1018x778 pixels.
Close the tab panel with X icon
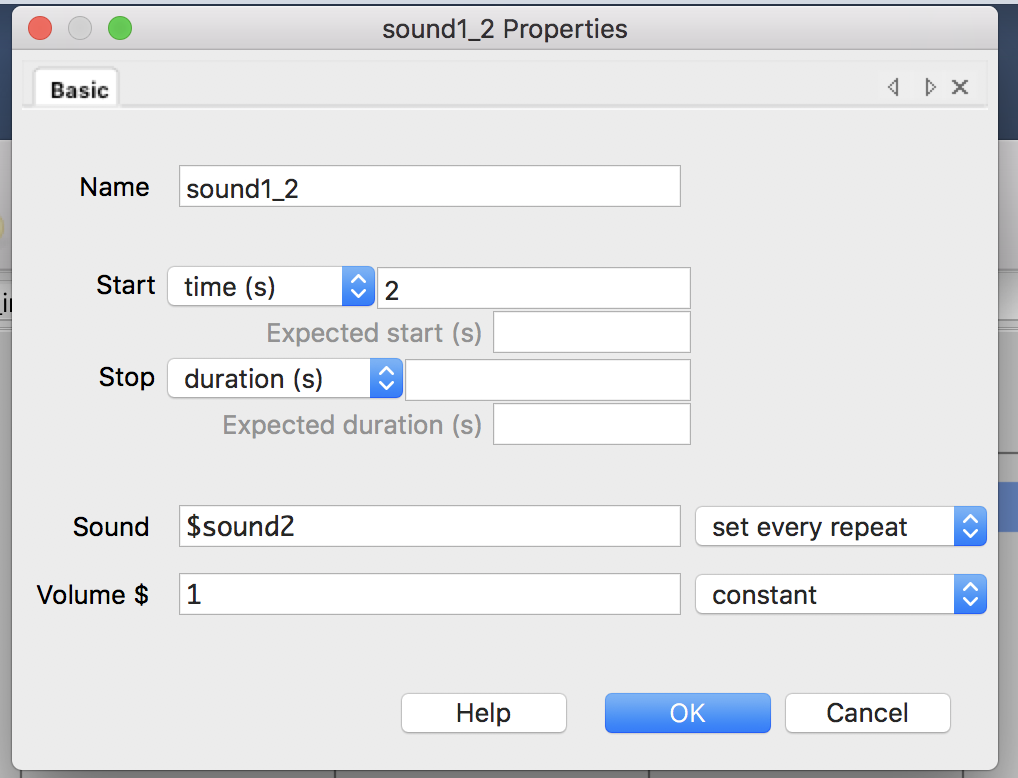click(960, 88)
